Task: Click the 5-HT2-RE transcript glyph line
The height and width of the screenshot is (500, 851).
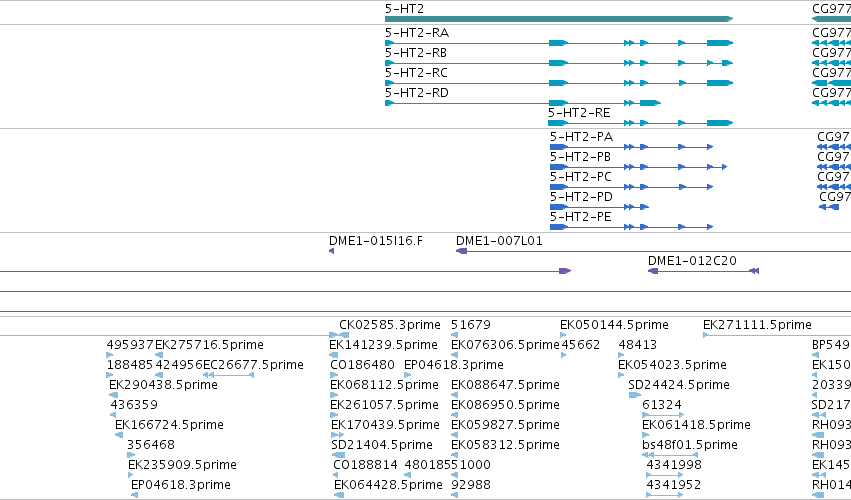Action: click(640, 123)
